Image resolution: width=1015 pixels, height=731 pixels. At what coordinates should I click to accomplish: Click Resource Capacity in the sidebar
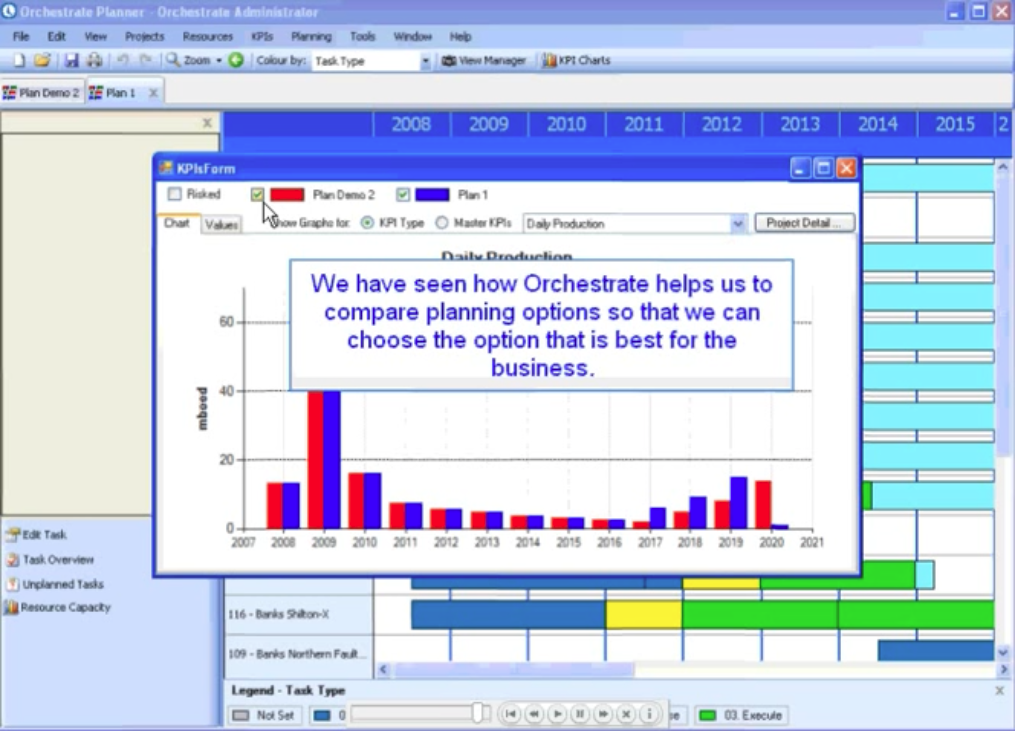click(x=58, y=607)
